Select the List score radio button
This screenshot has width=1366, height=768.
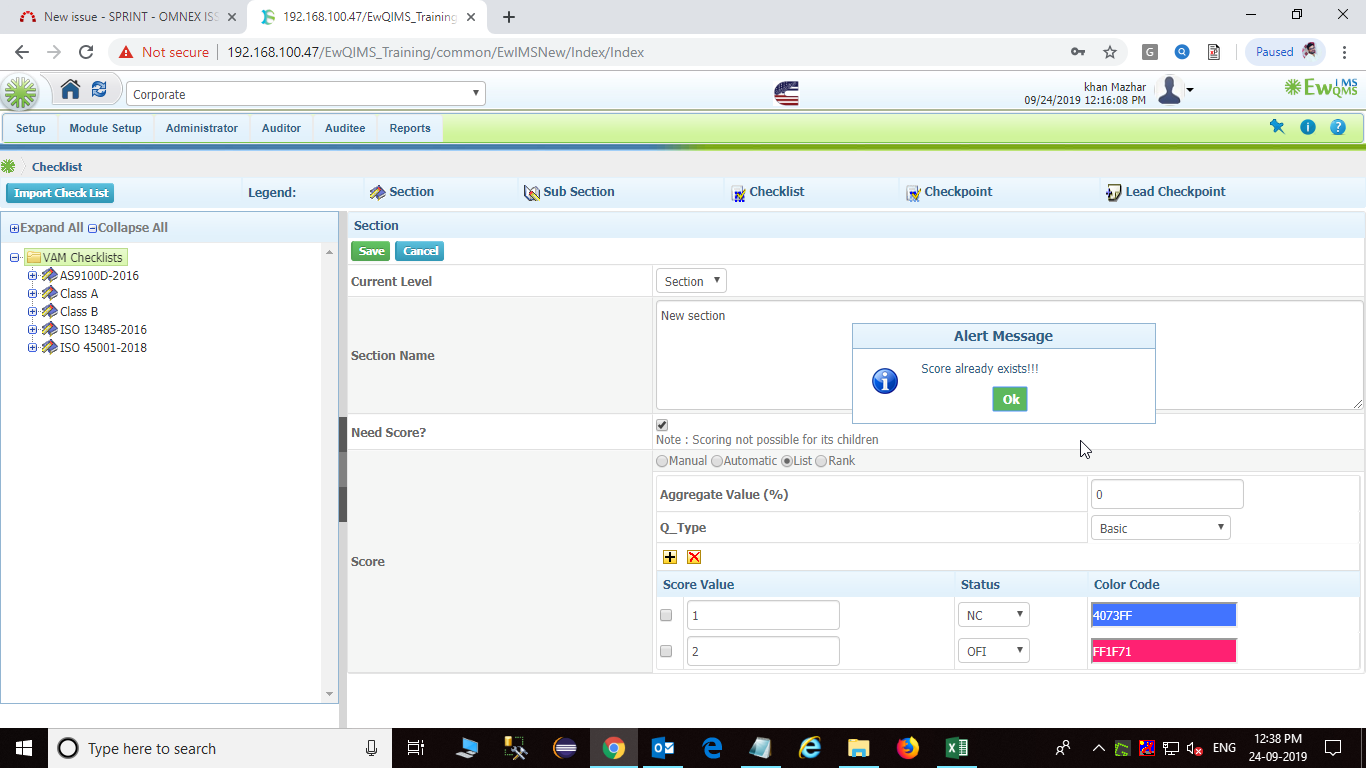(787, 461)
